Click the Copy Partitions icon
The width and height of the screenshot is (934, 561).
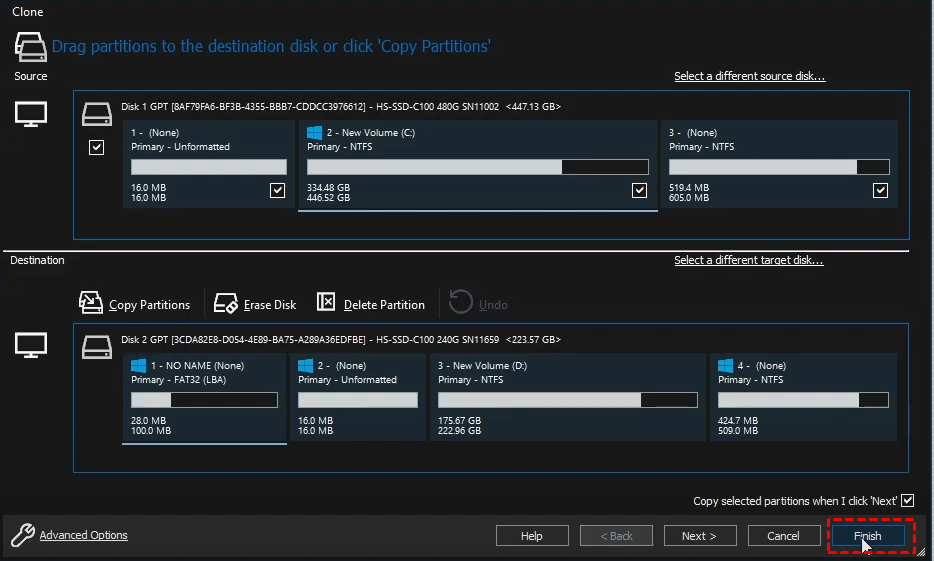tap(90, 303)
